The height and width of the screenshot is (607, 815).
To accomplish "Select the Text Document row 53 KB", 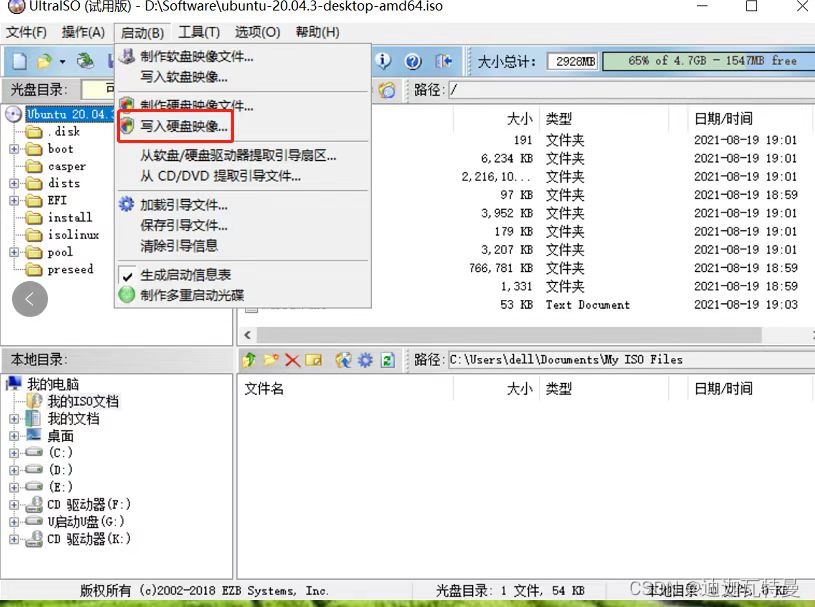I will (525, 305).
